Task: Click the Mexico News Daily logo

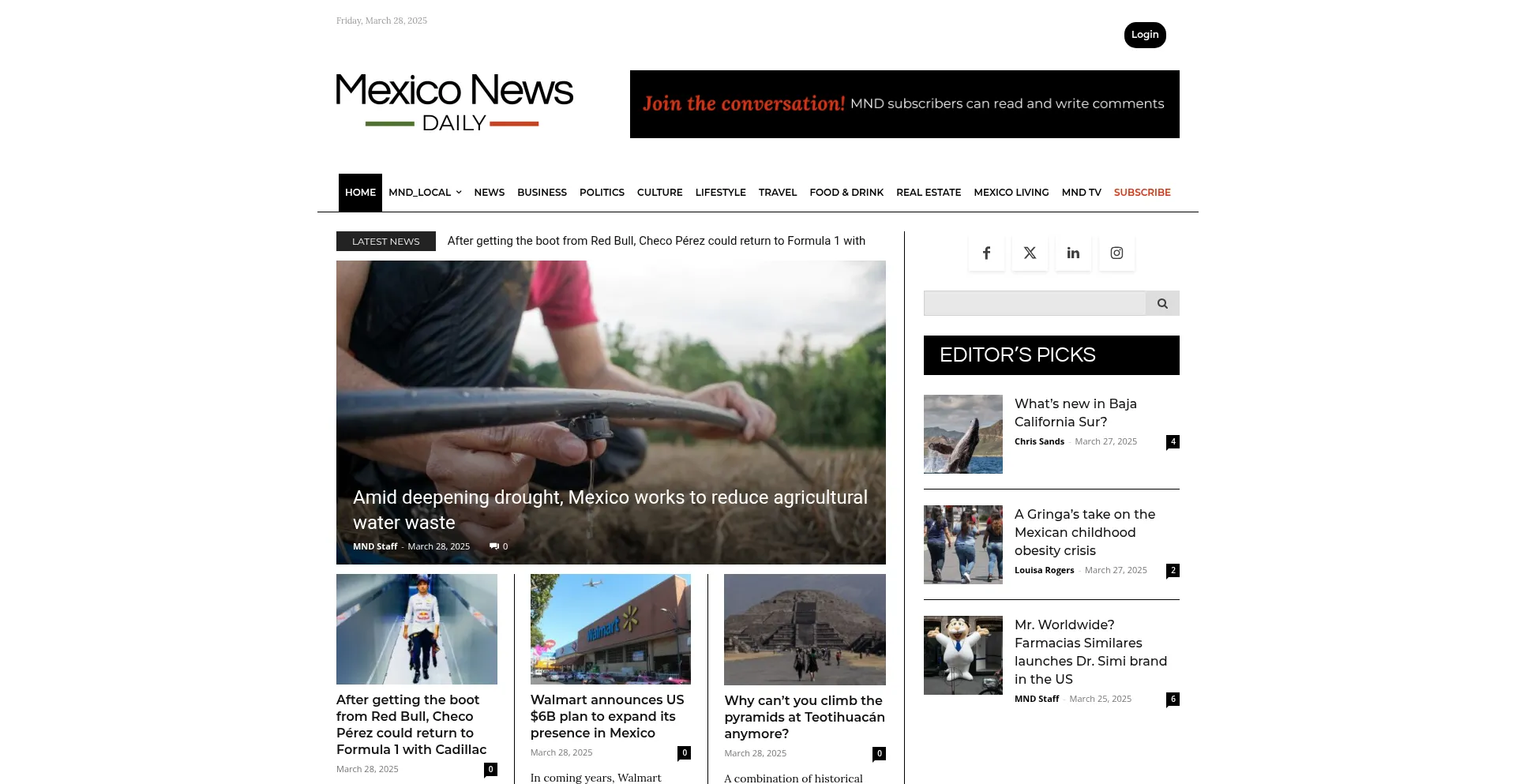Action: pyautogui.click(x=454, y=103)
